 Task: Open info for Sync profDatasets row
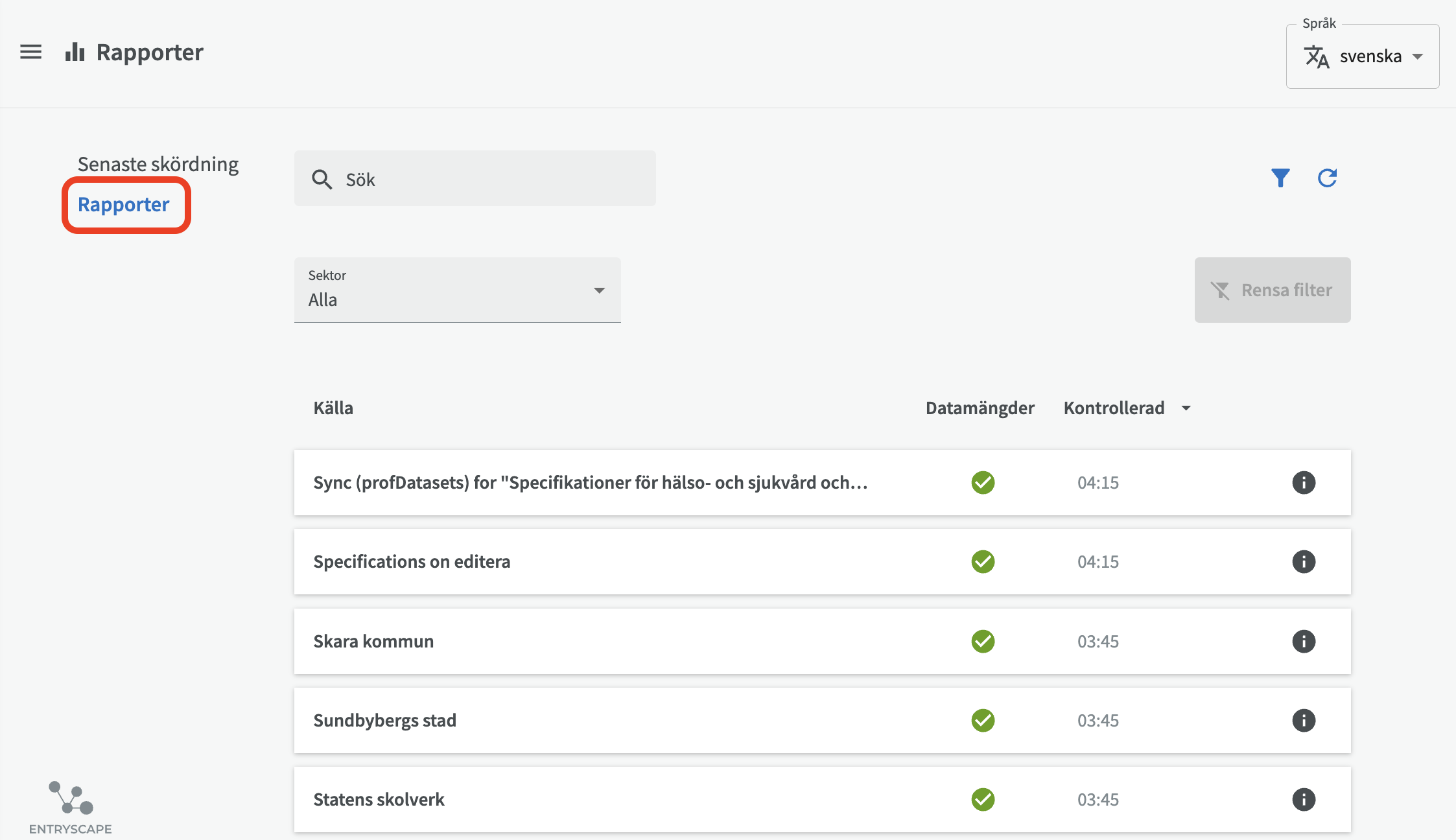(1304, 482)
